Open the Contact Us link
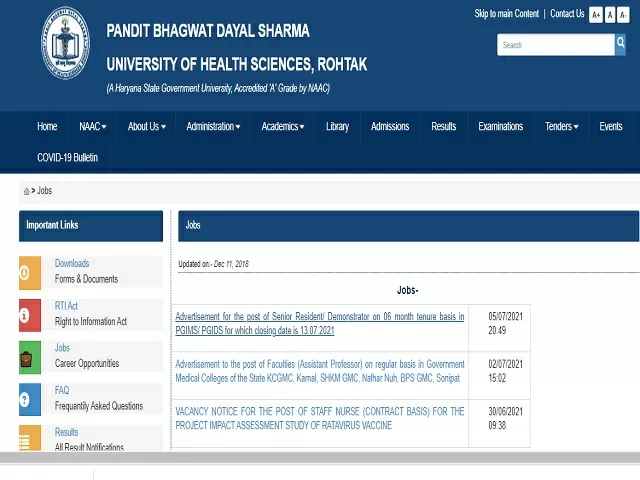Viewport: 640px width, 480px height. pyautogui.click(x=567, y=13)
